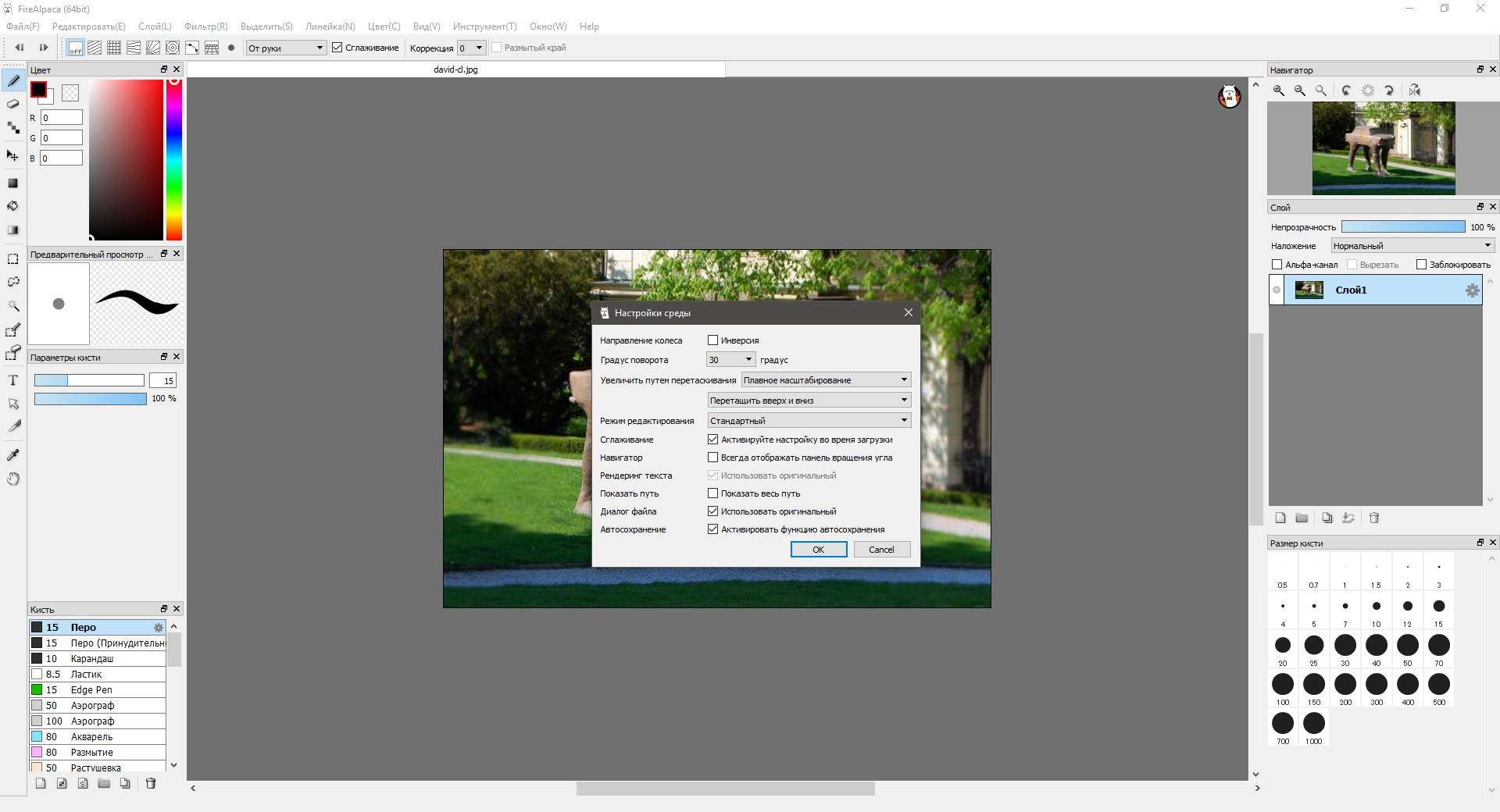Adjust the layer Непрозрачность slider
1500x812 pixels.
[x=1403, y=227]
